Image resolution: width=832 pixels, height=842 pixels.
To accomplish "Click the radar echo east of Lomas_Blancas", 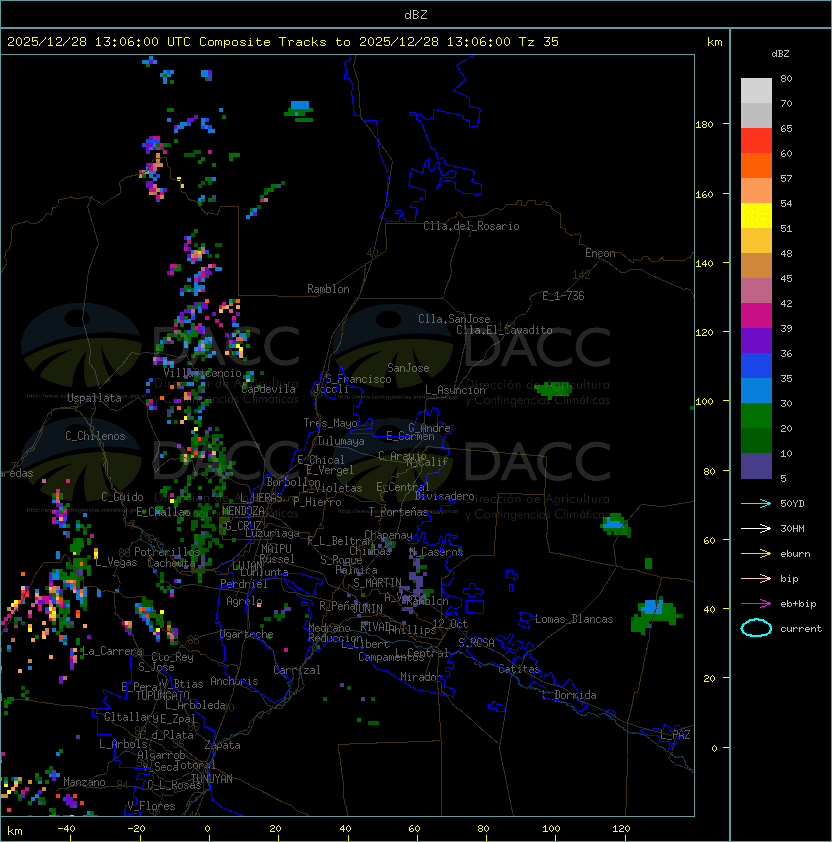I will point(656,615).
